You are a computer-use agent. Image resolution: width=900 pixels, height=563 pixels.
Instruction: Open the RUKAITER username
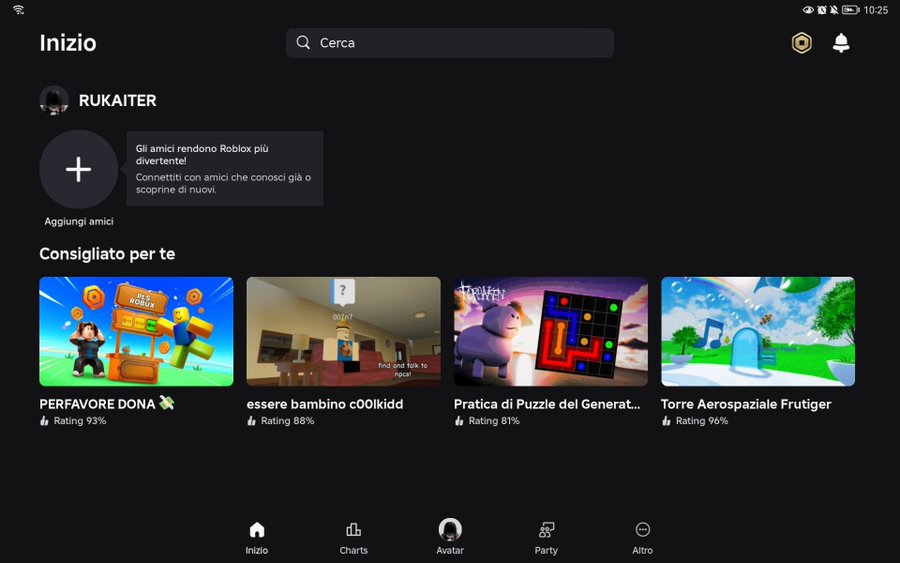118,100
